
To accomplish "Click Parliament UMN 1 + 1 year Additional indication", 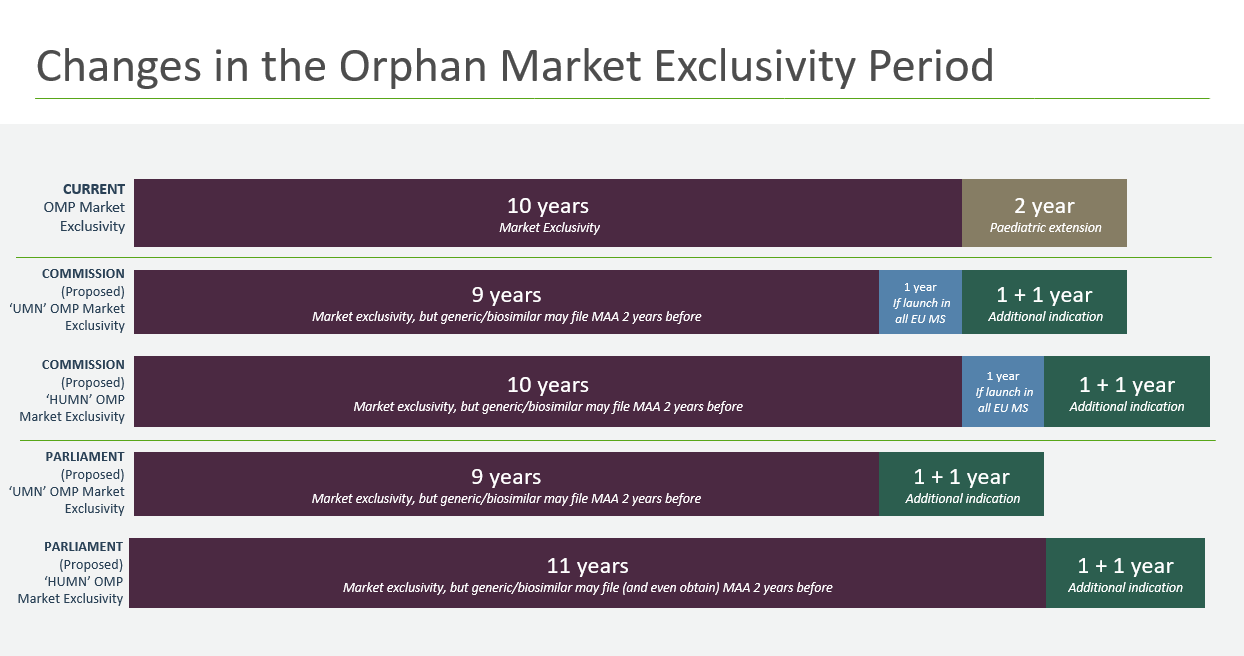I will tap(961, 484).
